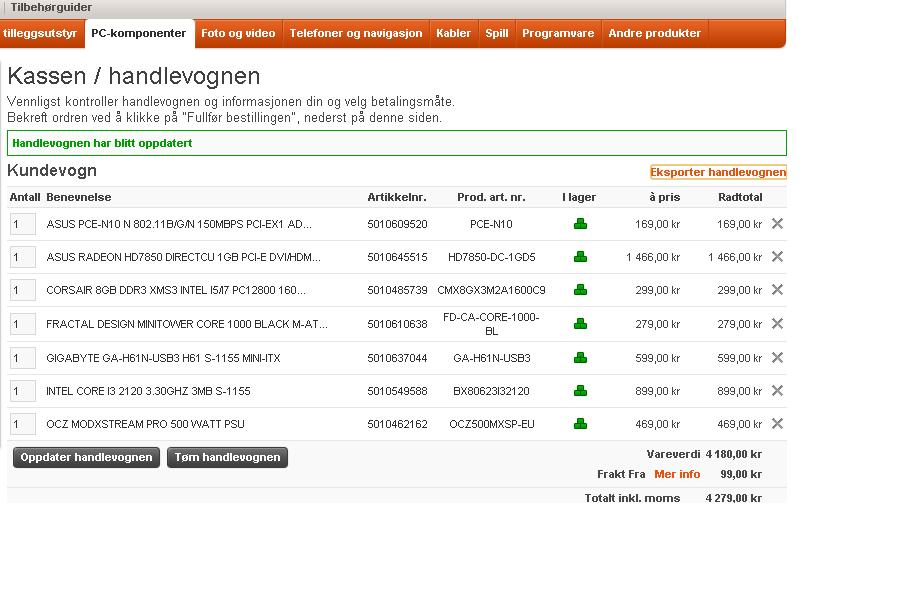Open OCZ MODXSTREAM PRO 500 WATT name

click(146, 424)
